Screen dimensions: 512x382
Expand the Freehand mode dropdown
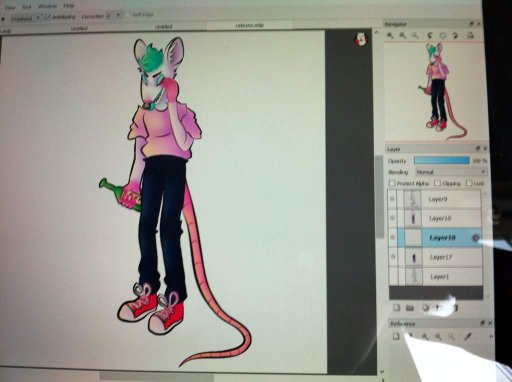point(25,18)
